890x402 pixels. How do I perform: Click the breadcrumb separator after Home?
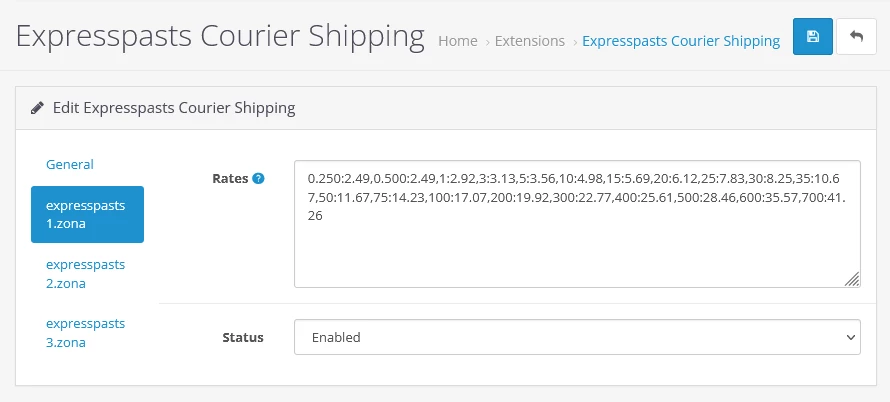pos(487,42)
